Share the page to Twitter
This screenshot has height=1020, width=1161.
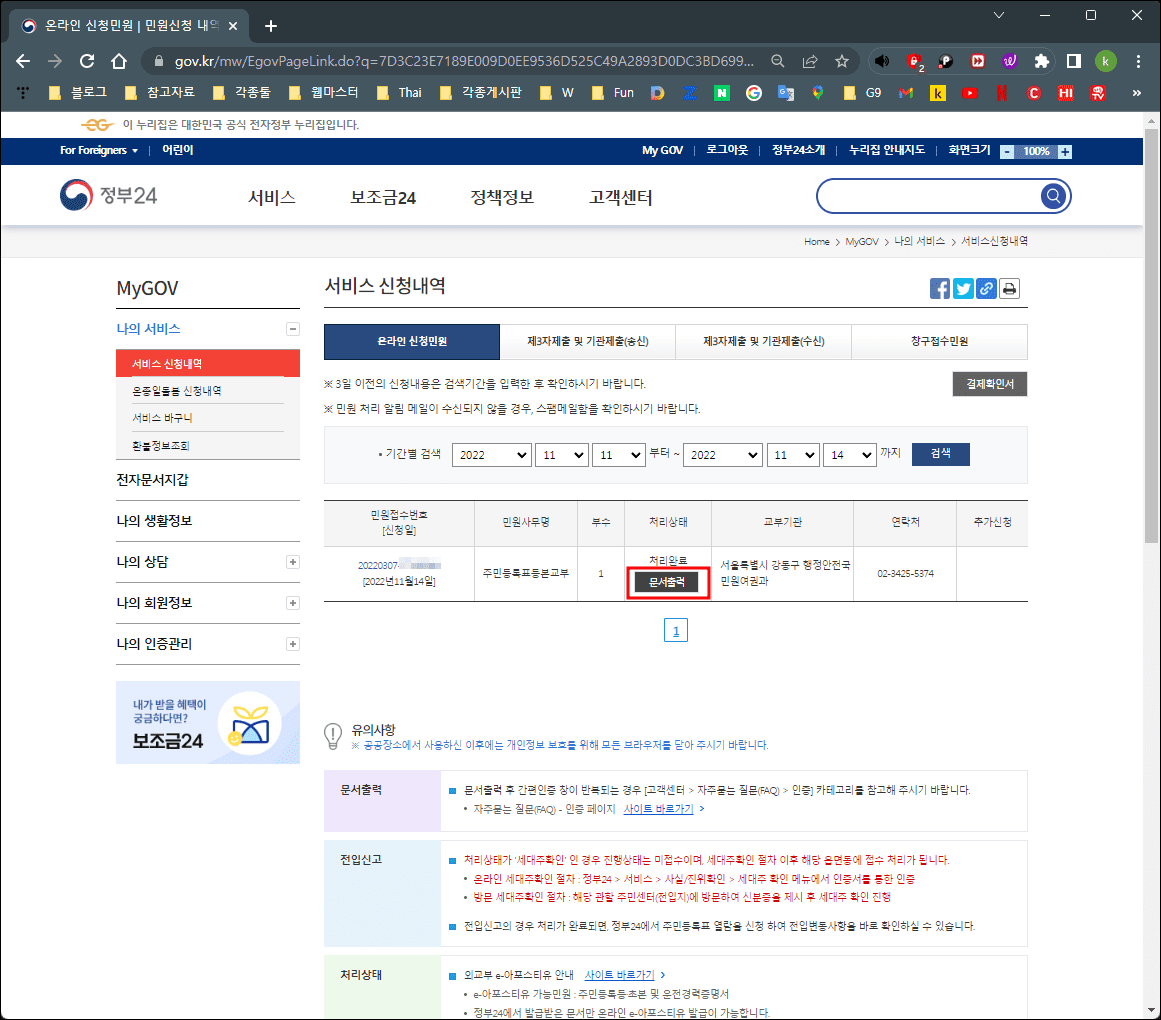[963, 288]
